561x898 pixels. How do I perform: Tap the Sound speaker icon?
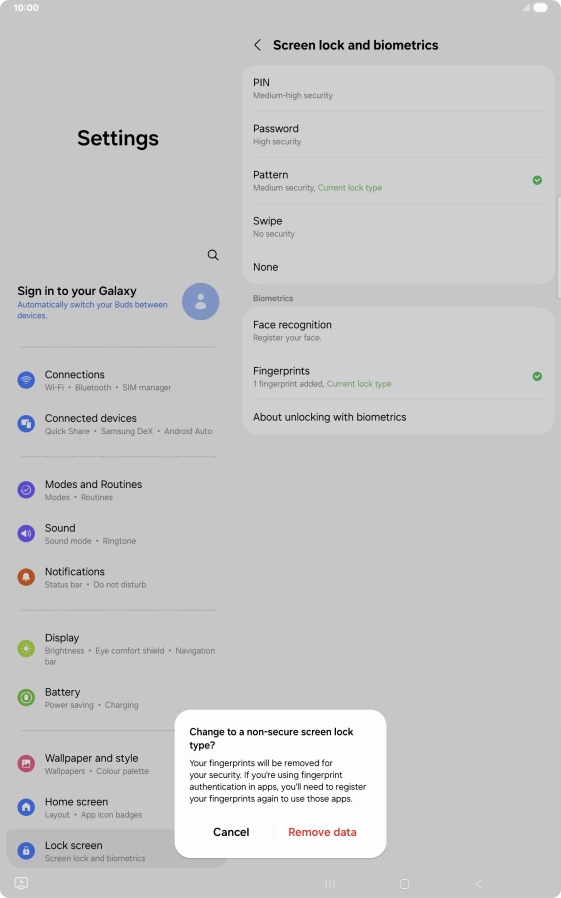pos(26,533)
